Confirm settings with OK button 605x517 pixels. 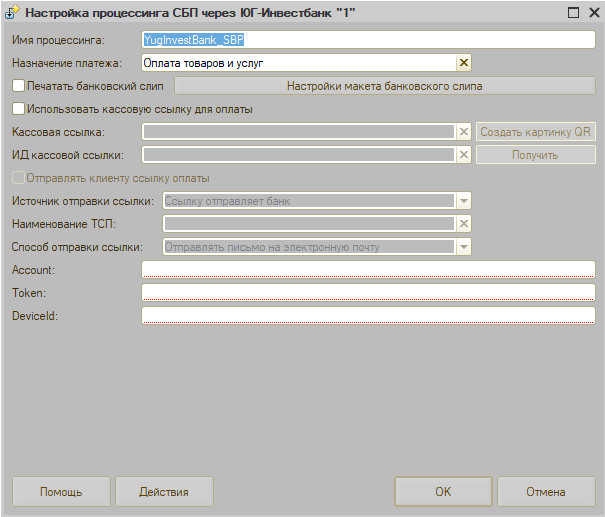click(x=443, y=492)
